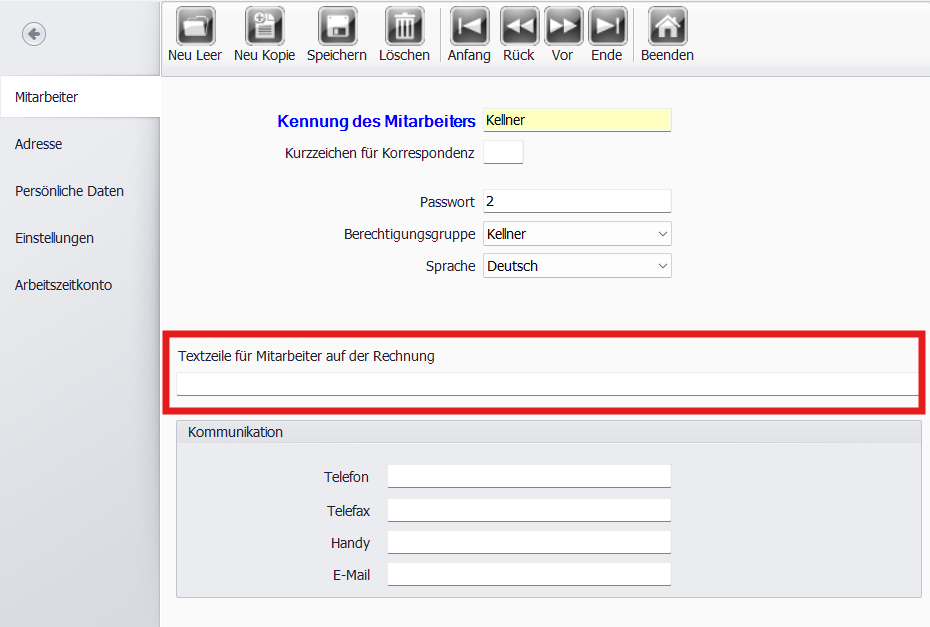
Task: Open the Sprache dropdown
Action: tap(577, 266)
